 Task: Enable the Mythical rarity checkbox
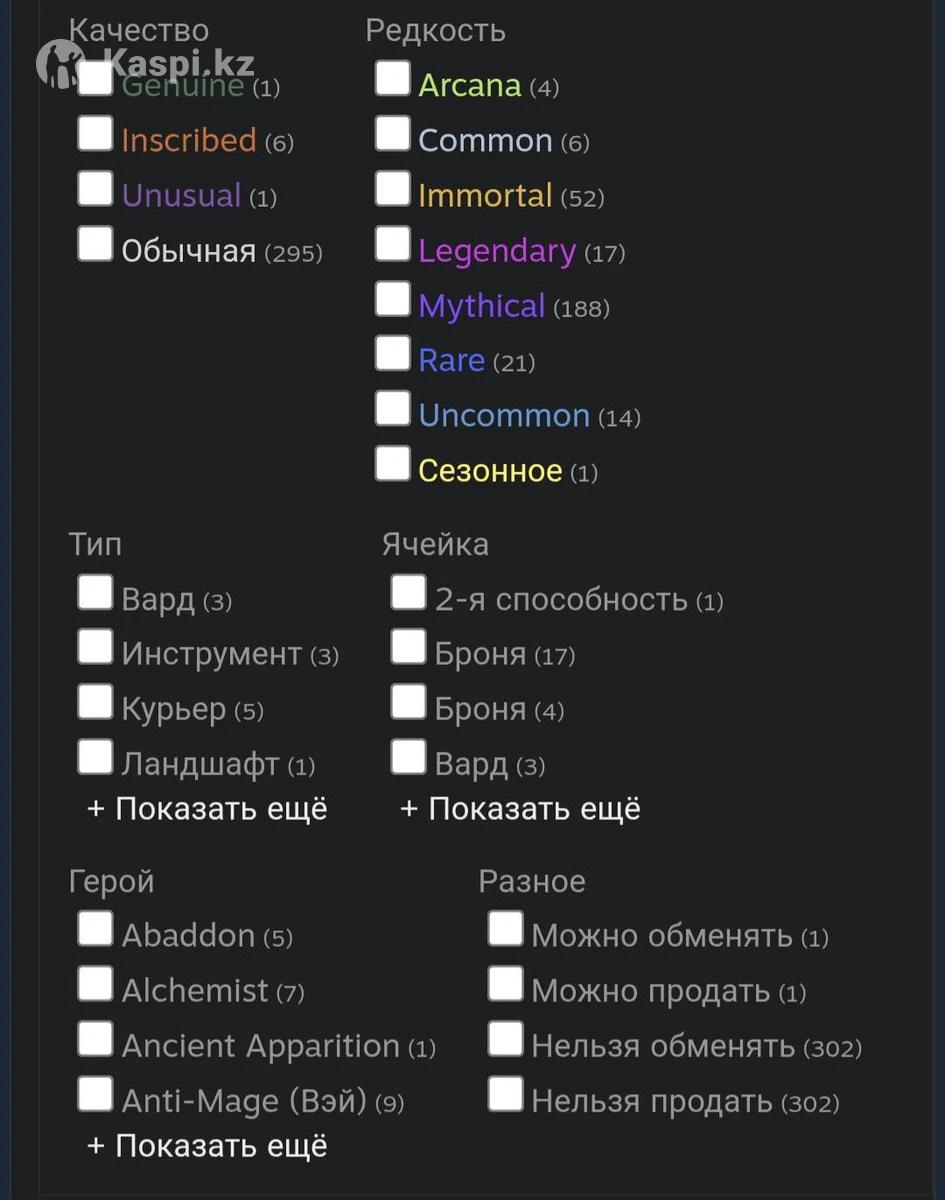coord(392,298)
